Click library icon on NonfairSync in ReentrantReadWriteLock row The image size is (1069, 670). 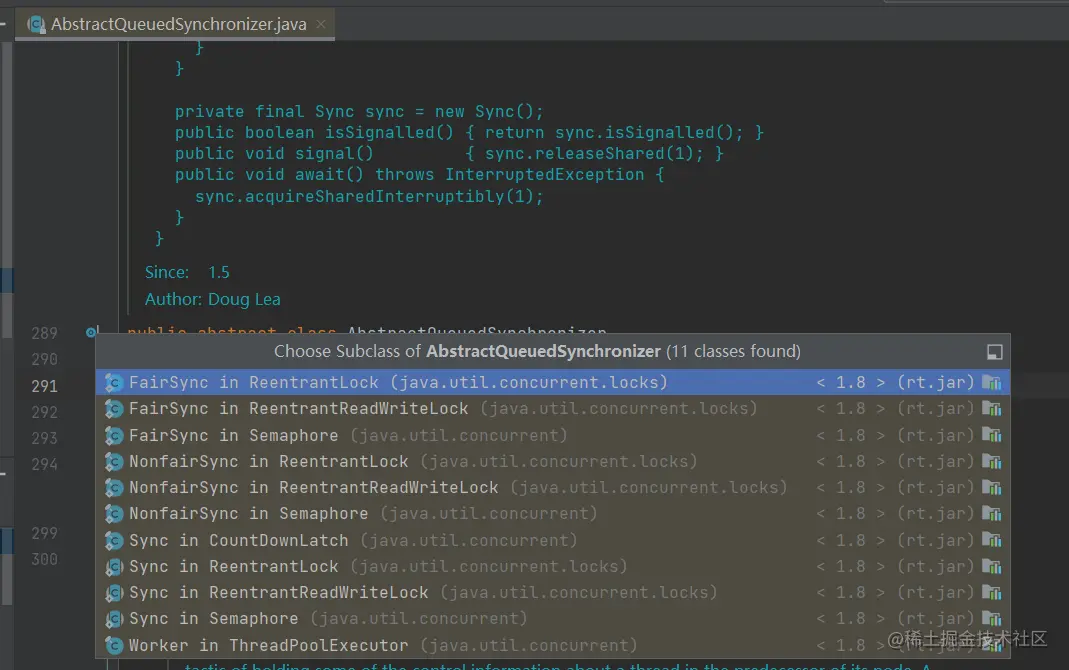992,487
